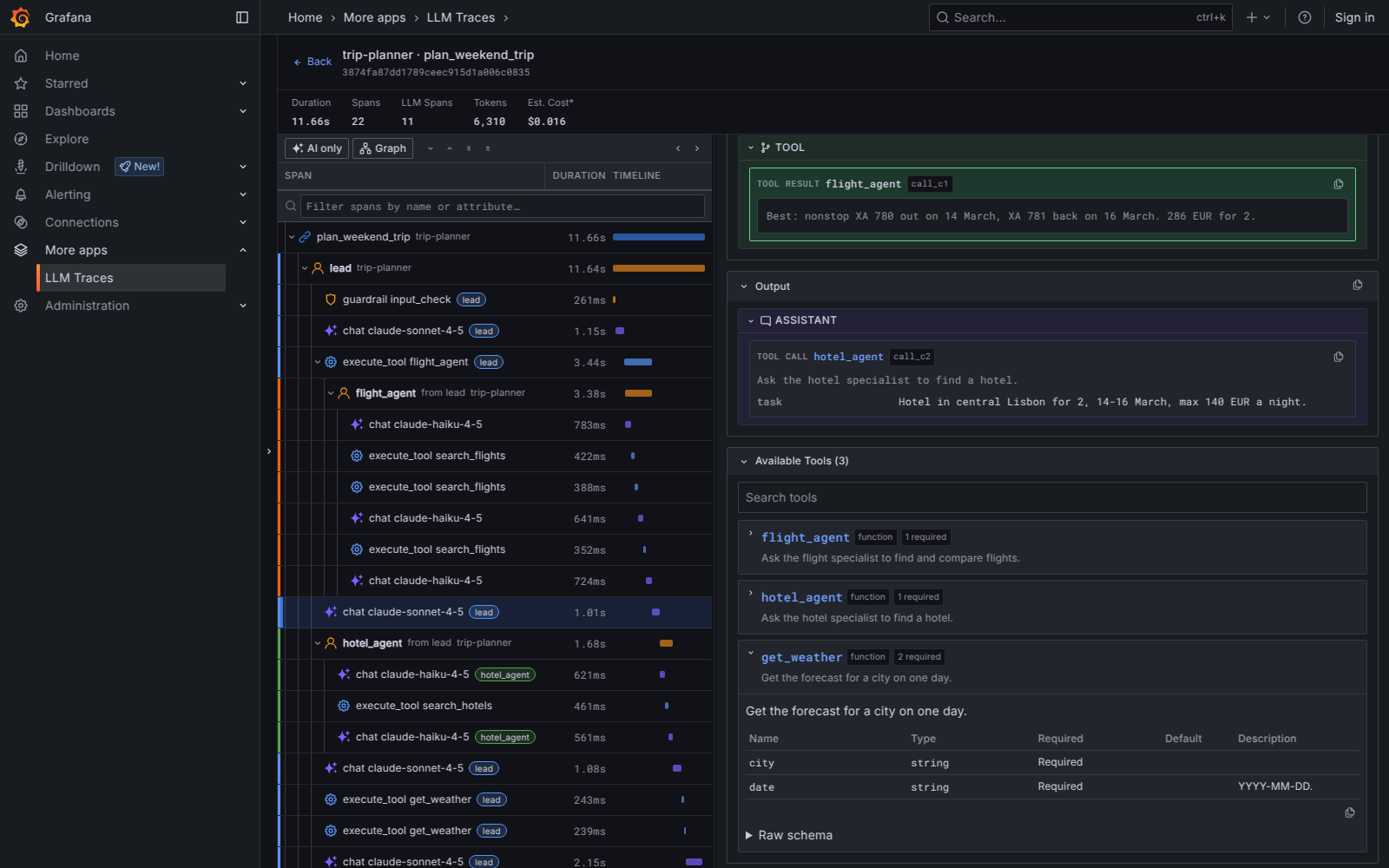Copy the get_weather schema
Image resolution: width=1389 pixels, height=868 pixels.
(1350, 812)
